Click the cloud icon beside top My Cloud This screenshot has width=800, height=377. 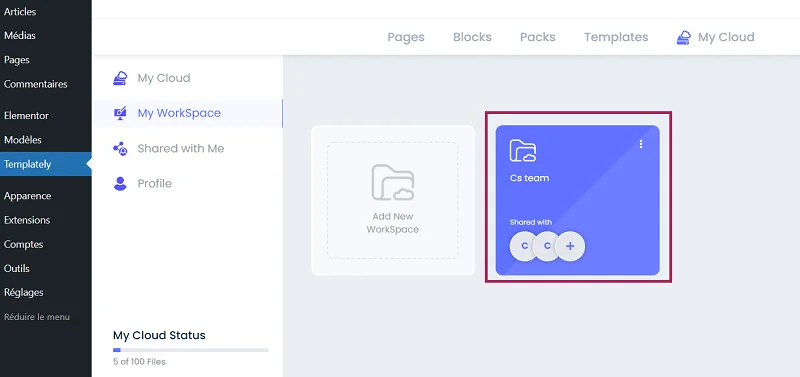(x=684, y=38)
